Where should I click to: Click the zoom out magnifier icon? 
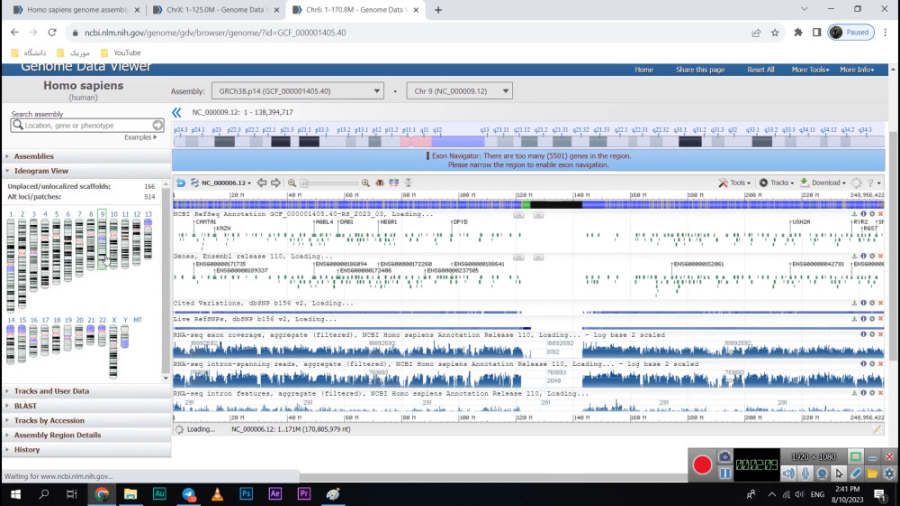[292, 183]
